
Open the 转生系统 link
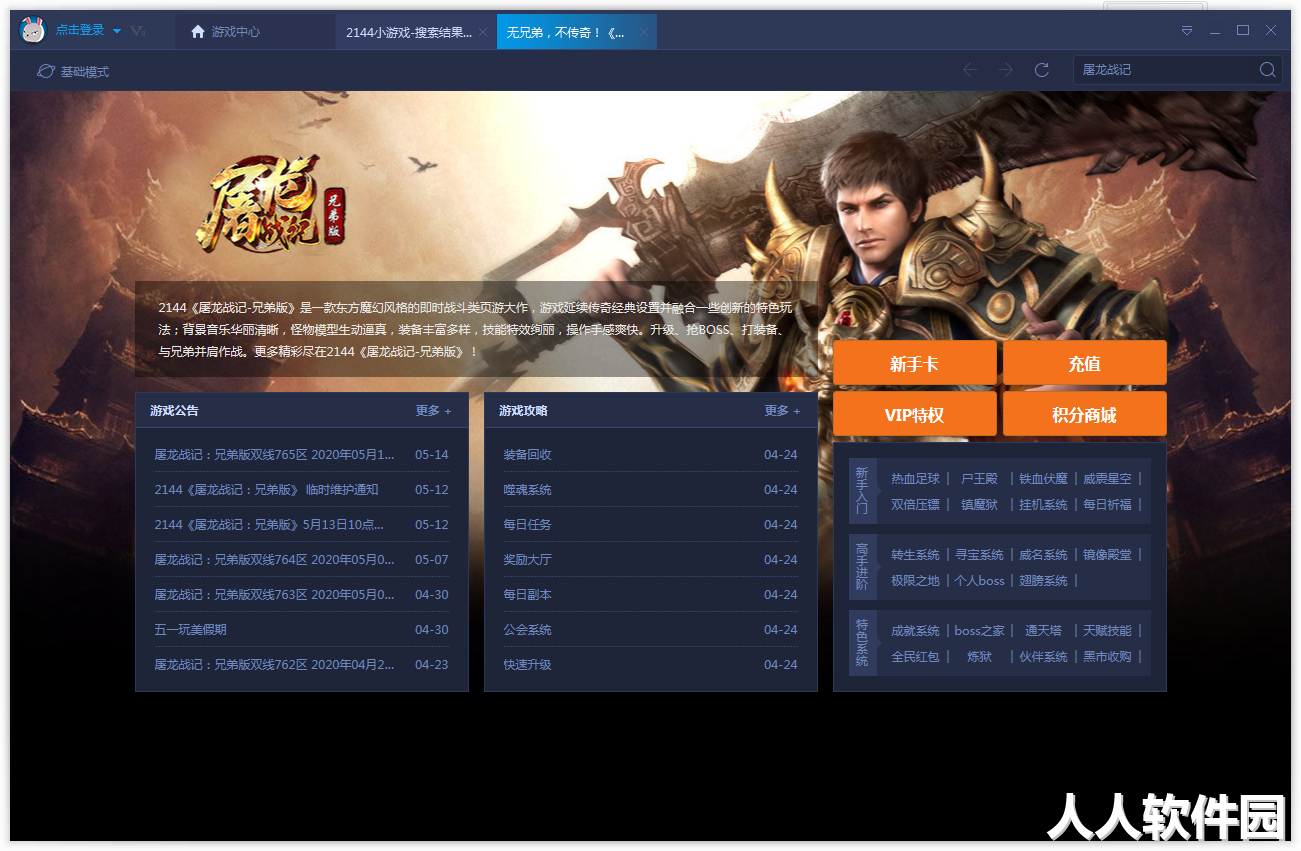[x=915, y=555]
